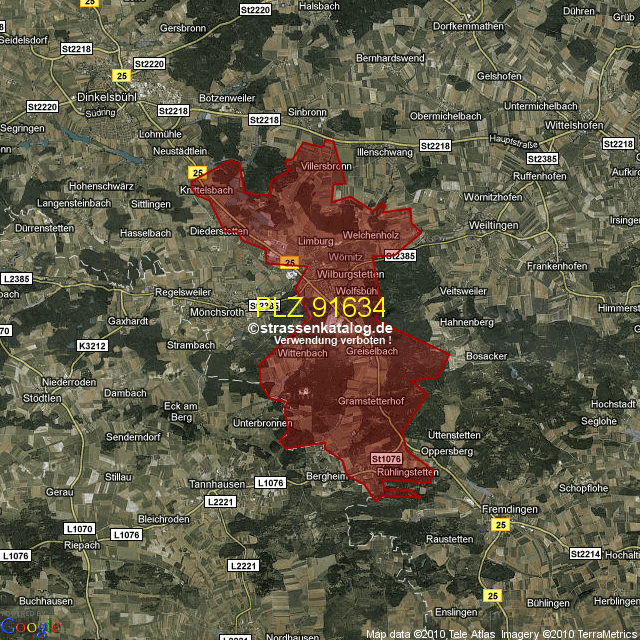Click the Gramstetterhof label in red zone
Image resolution: width=640 pixels, height=640 pixels.
tap(370, 401)
